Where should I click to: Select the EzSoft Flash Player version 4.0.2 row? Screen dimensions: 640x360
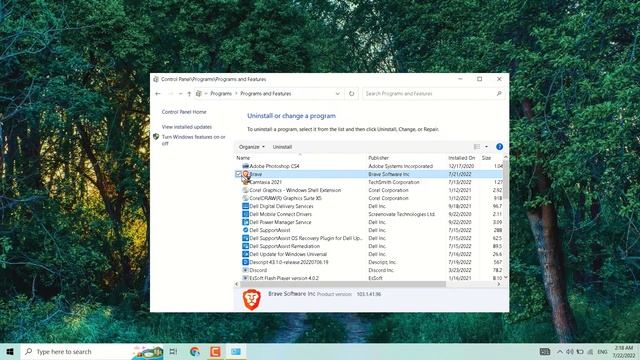point(369,278)
